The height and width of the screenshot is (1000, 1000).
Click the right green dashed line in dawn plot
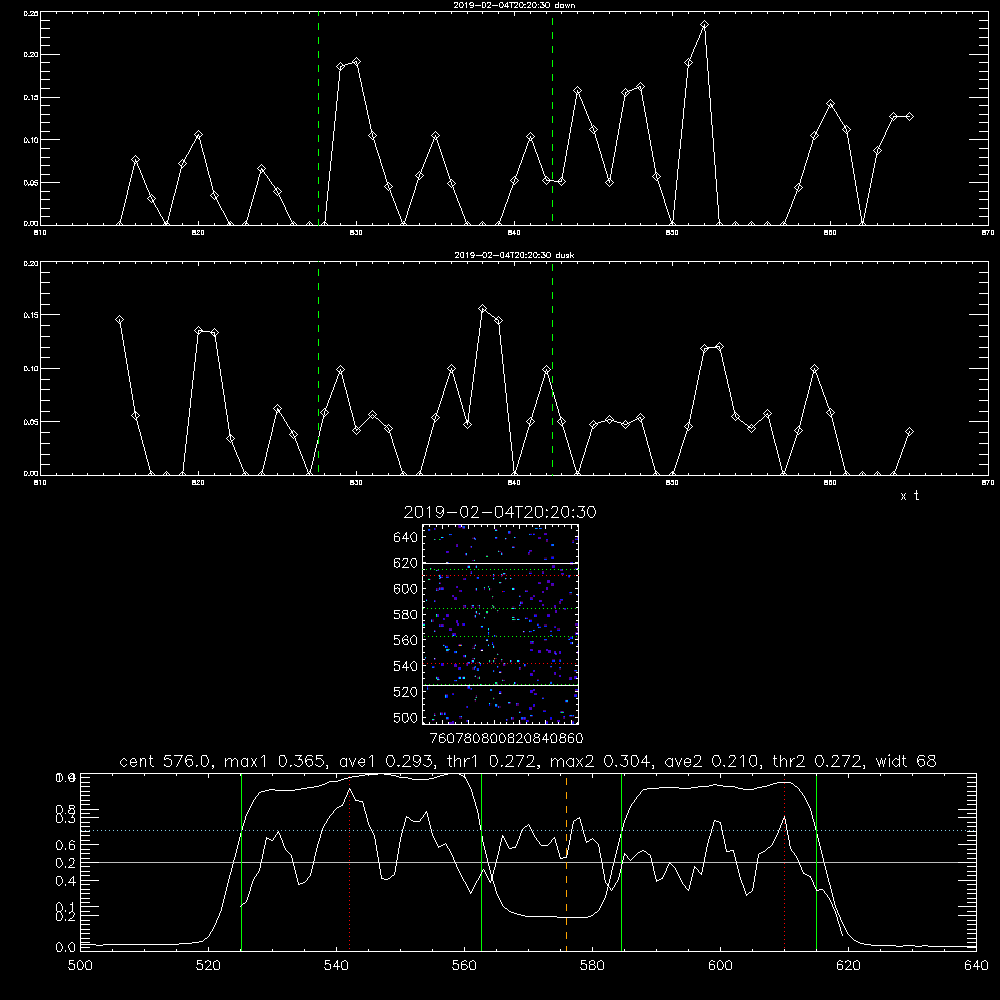click(x=552, y=119)
